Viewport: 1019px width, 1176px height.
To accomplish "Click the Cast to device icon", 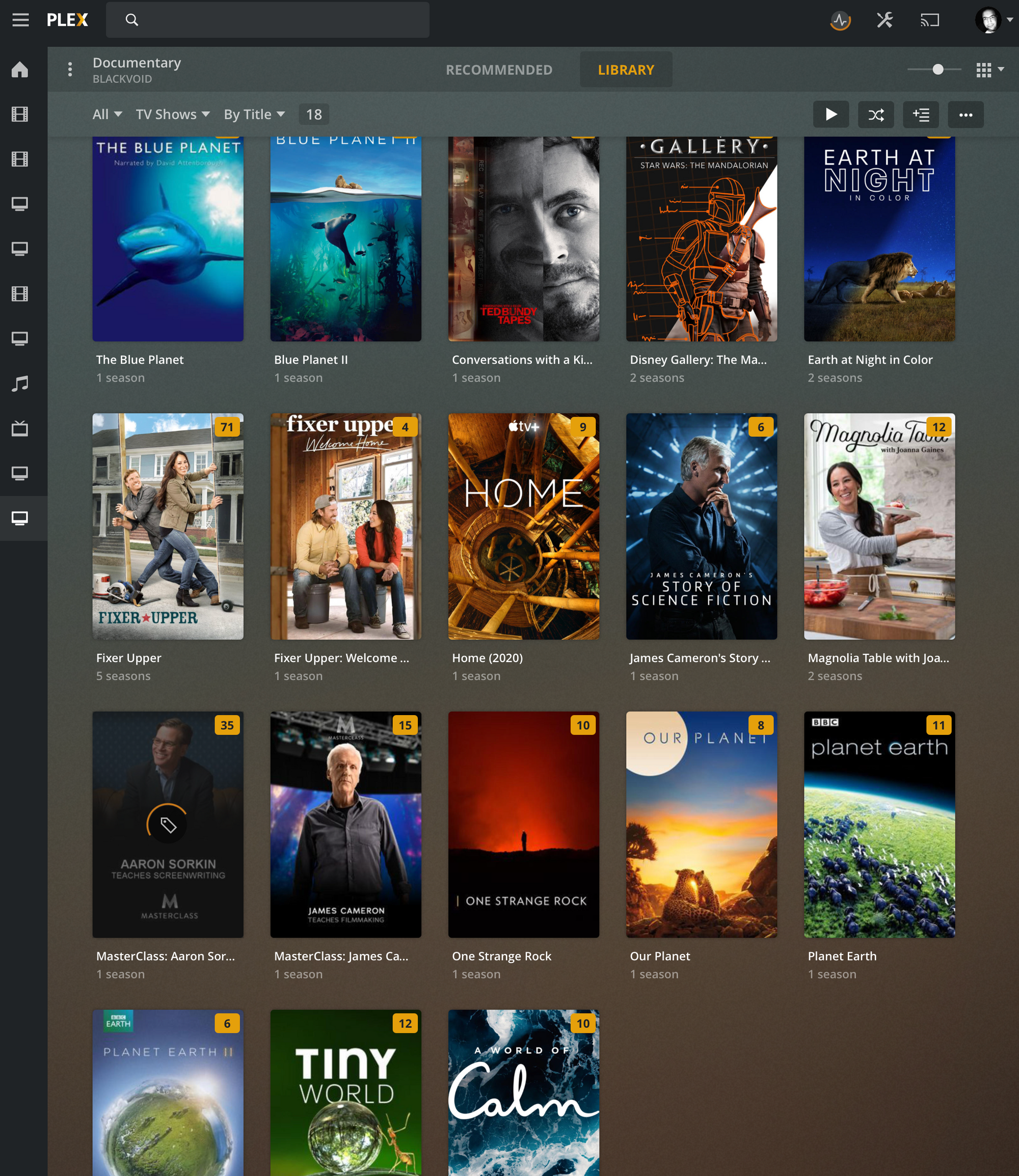I will (930, 20).
